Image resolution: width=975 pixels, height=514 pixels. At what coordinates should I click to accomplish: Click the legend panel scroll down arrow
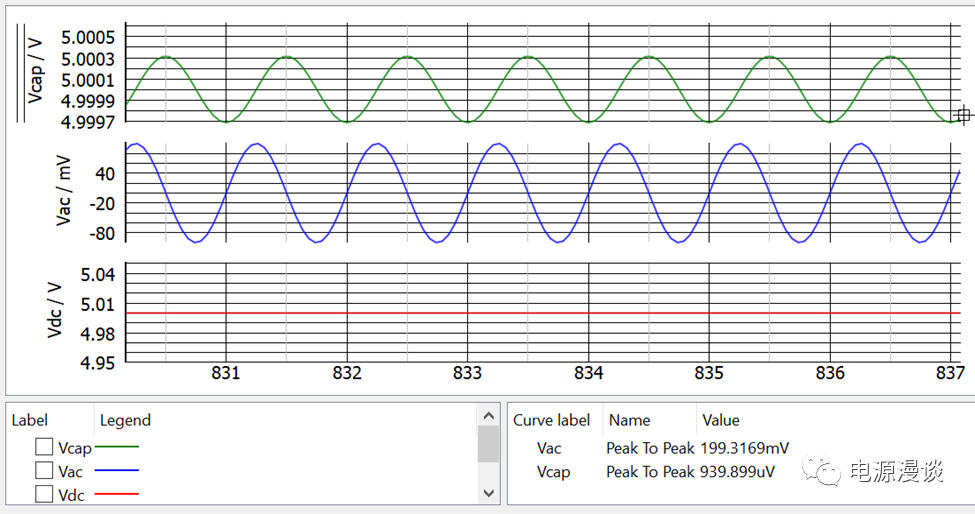coord(489,492)
